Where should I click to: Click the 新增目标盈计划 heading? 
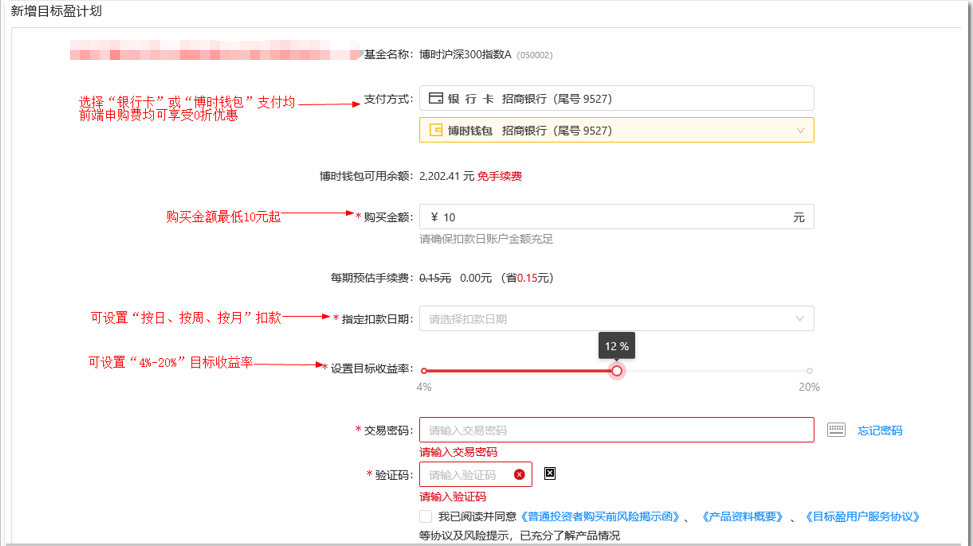point(56,11)
